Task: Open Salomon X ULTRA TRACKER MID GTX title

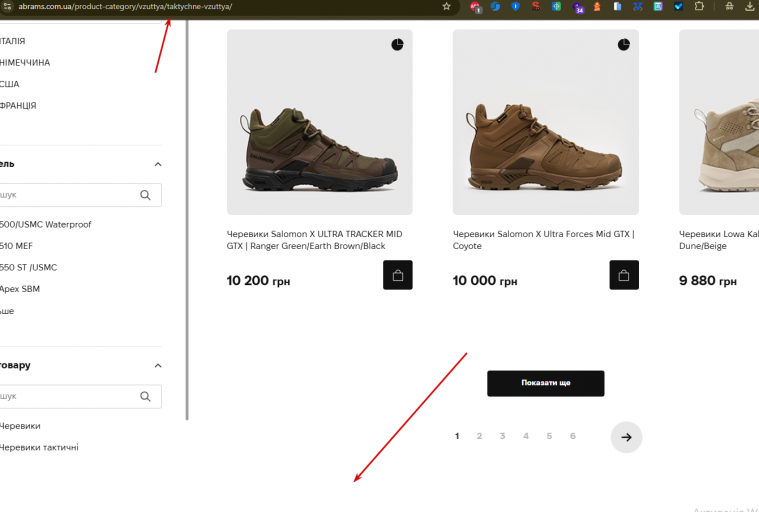Action: tap(314, 240)
